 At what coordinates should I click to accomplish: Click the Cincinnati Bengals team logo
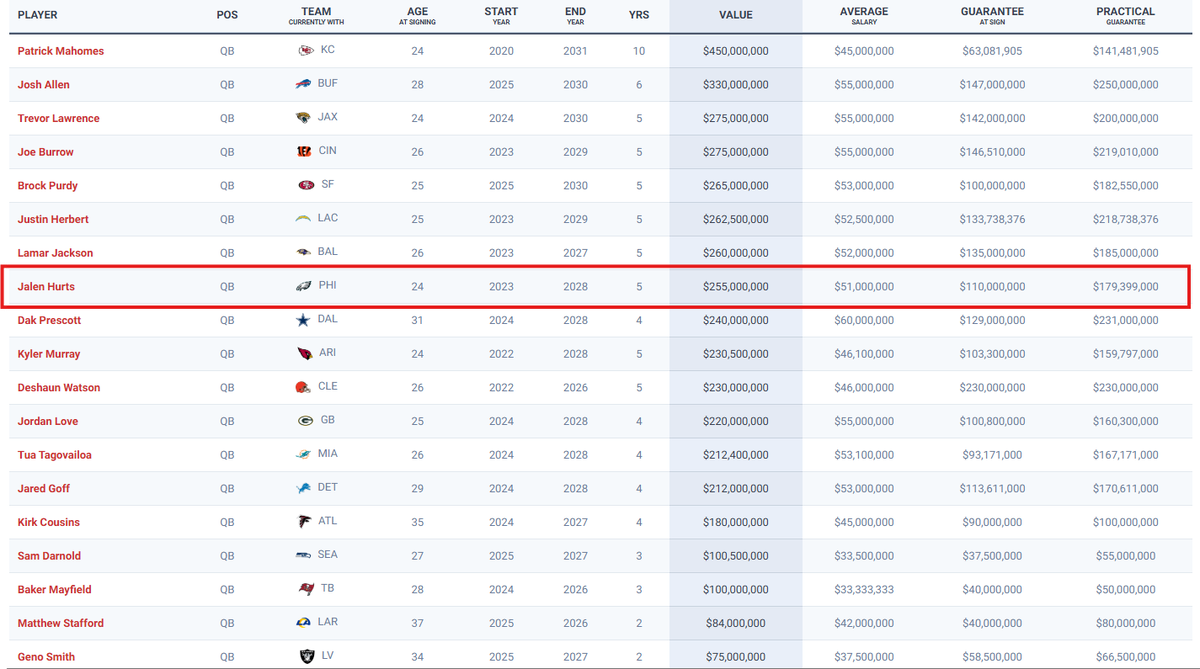click(303, 152)
